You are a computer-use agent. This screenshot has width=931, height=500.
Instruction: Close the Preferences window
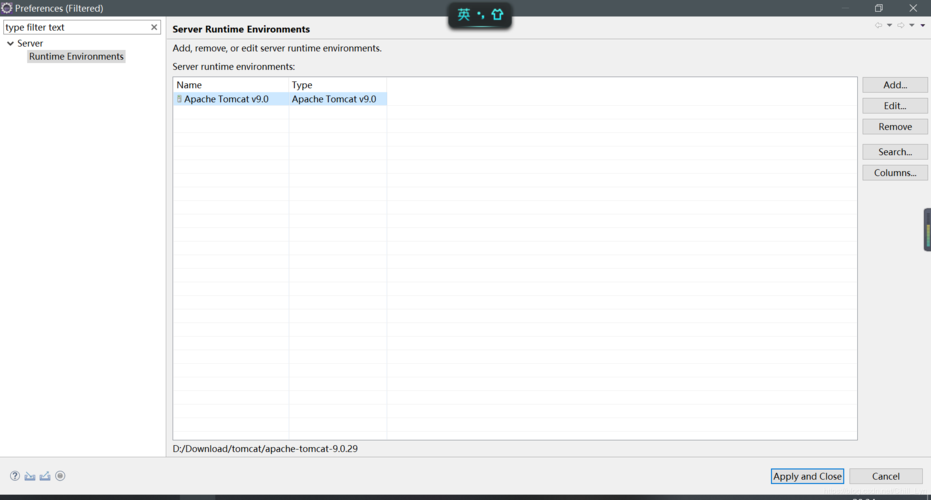click(x=913, y=8)
